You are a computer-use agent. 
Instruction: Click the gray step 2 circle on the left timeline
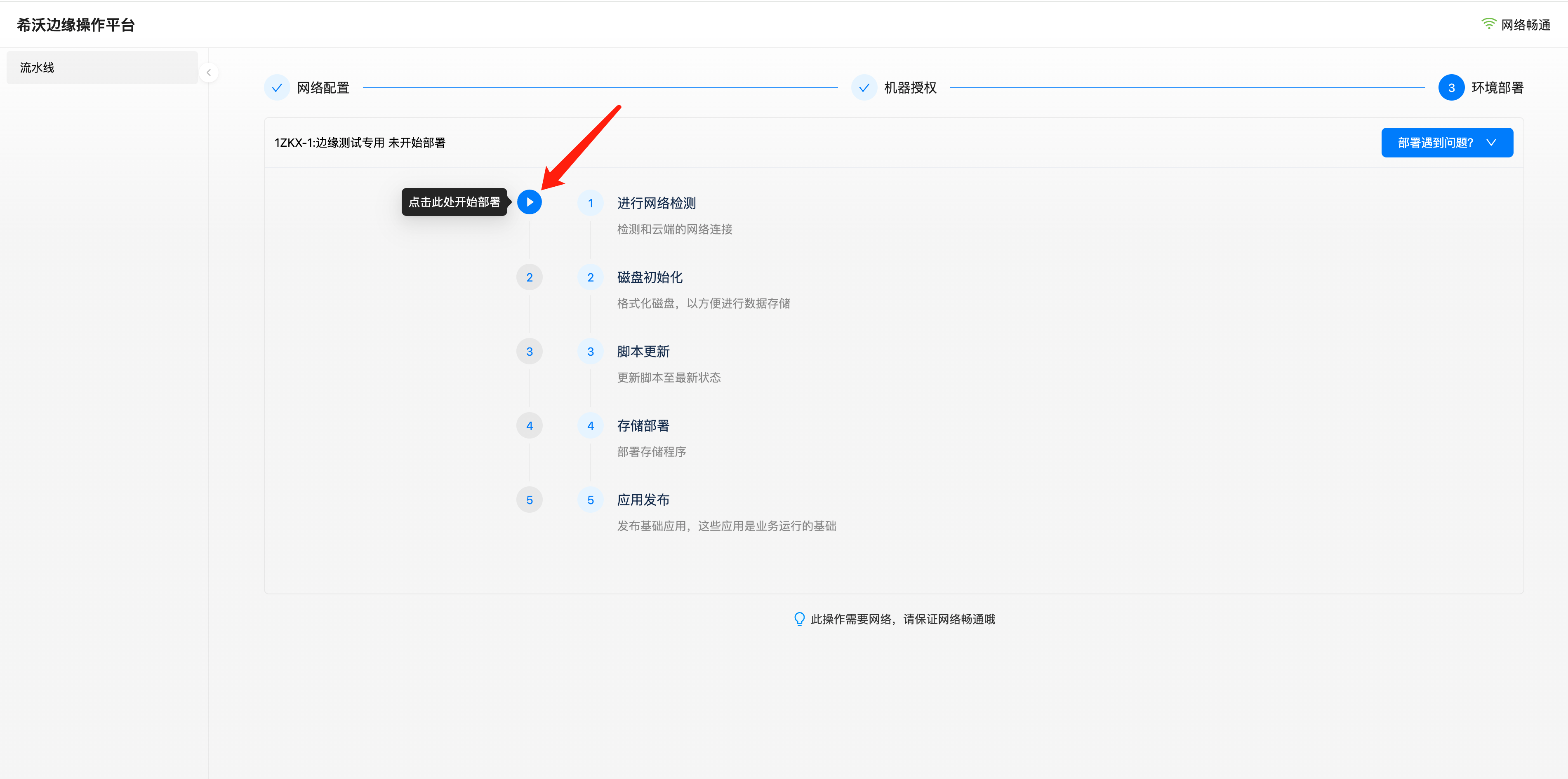(x=529, y=277)
